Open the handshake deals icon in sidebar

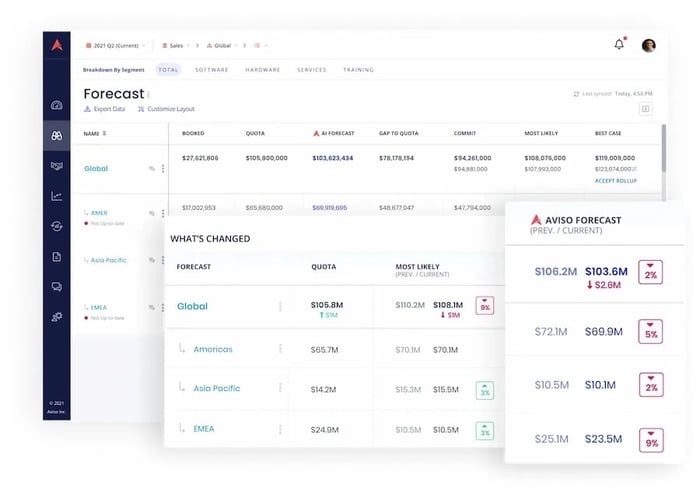pos(57,166)
